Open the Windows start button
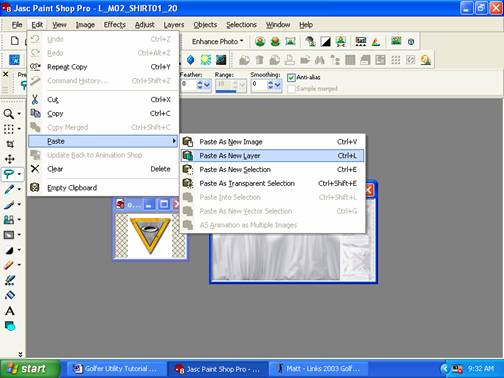This screenshot has width=504, height=378. pos(29,369)
